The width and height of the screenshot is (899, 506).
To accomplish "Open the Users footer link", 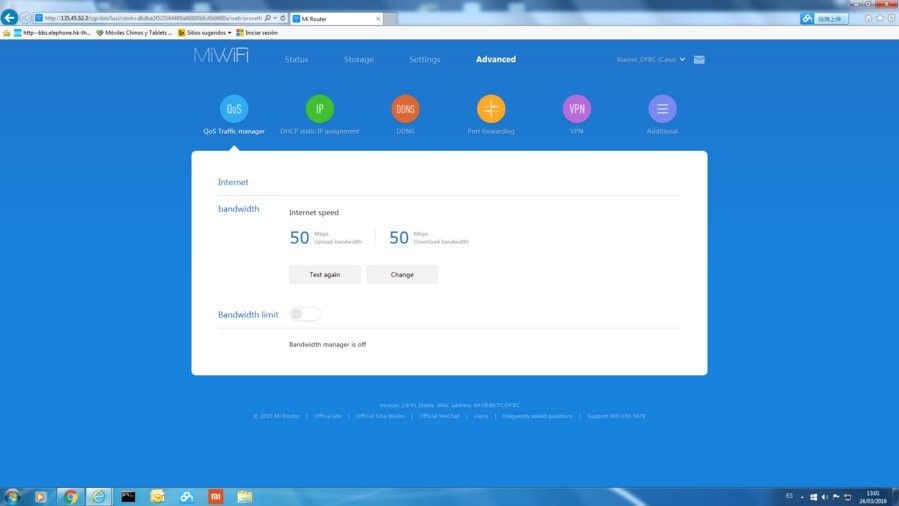I will click(x=480, y=416).
